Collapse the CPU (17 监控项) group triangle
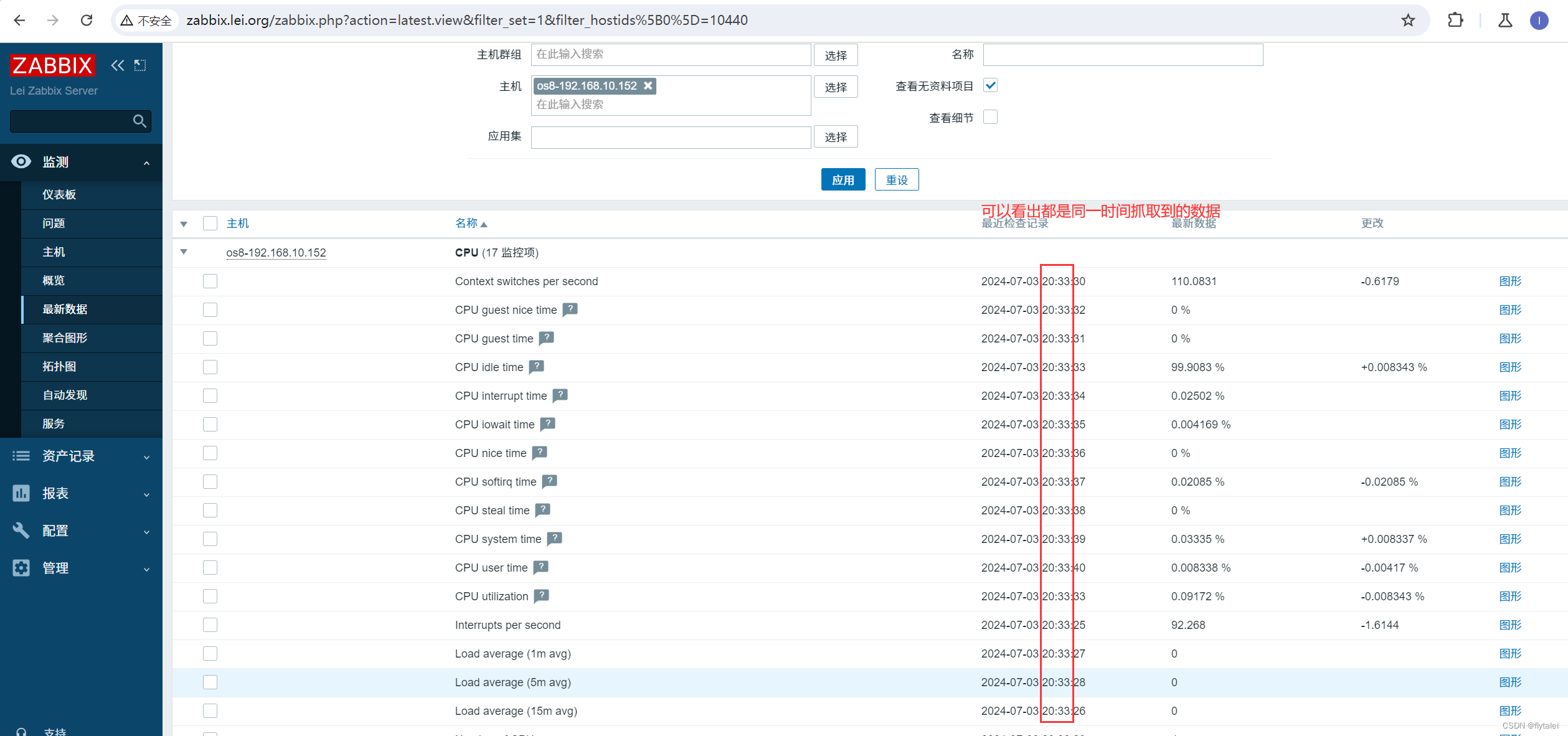Screen dimensions: 1568x736 click(184, 252)
